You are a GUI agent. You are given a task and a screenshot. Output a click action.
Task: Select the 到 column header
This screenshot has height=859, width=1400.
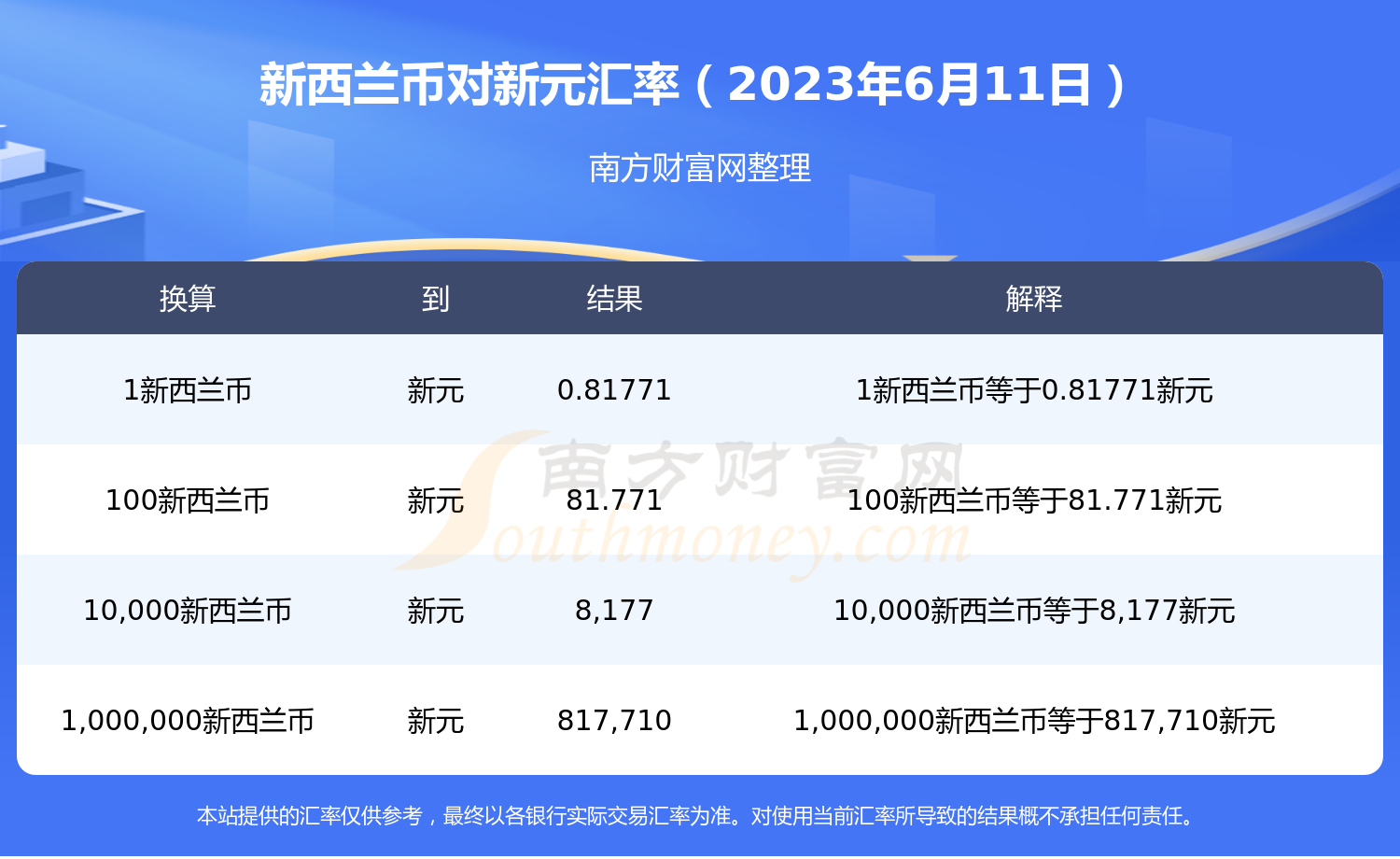pyautogui.click(x=435, y=299)
